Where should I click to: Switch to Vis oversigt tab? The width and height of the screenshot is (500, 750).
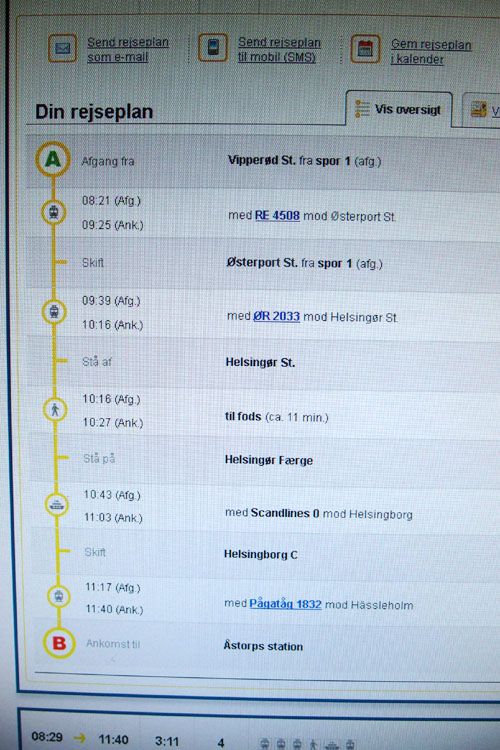click(x=399, y=110)
